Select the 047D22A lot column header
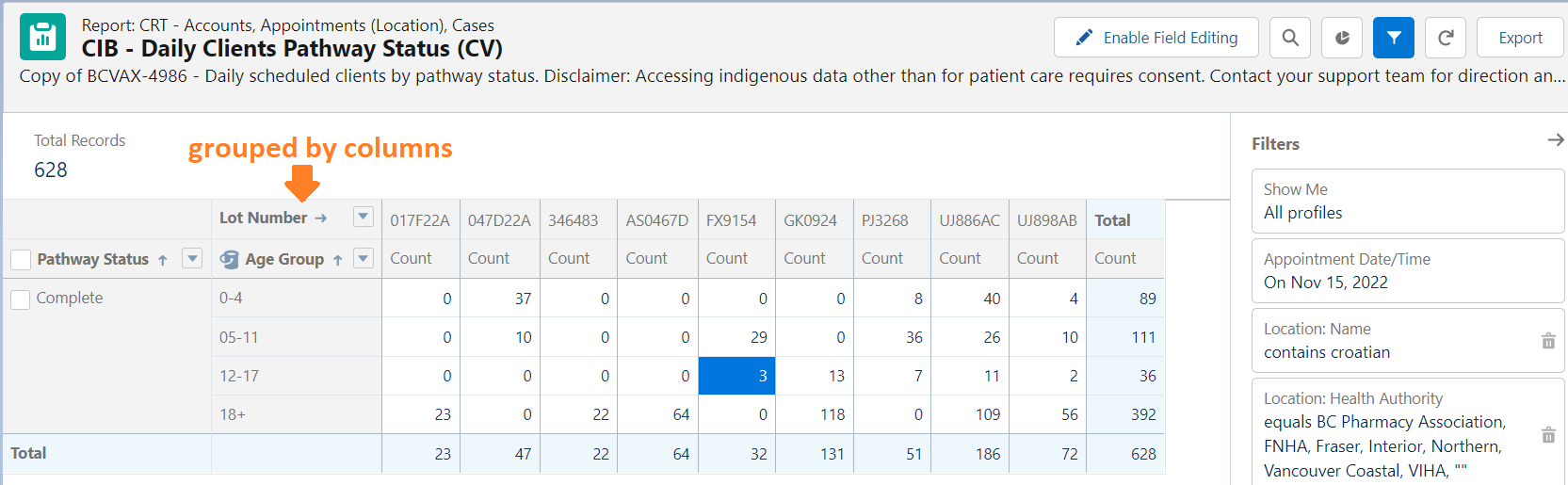Viewport: 1568px width, 485px height. click(x=499, y=220)
